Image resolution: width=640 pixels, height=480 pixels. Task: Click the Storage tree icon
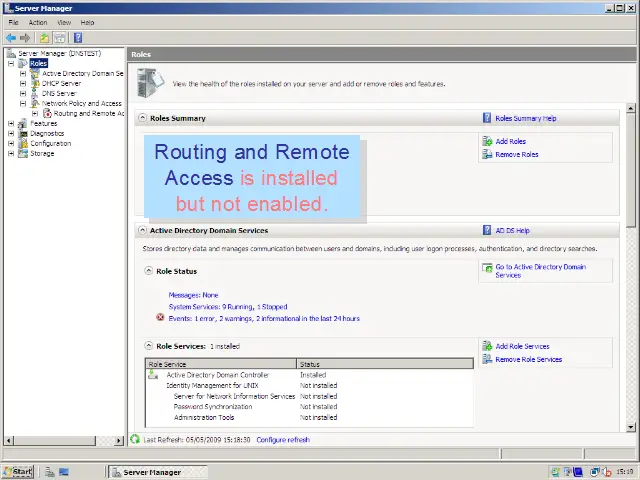click(23, 153)
